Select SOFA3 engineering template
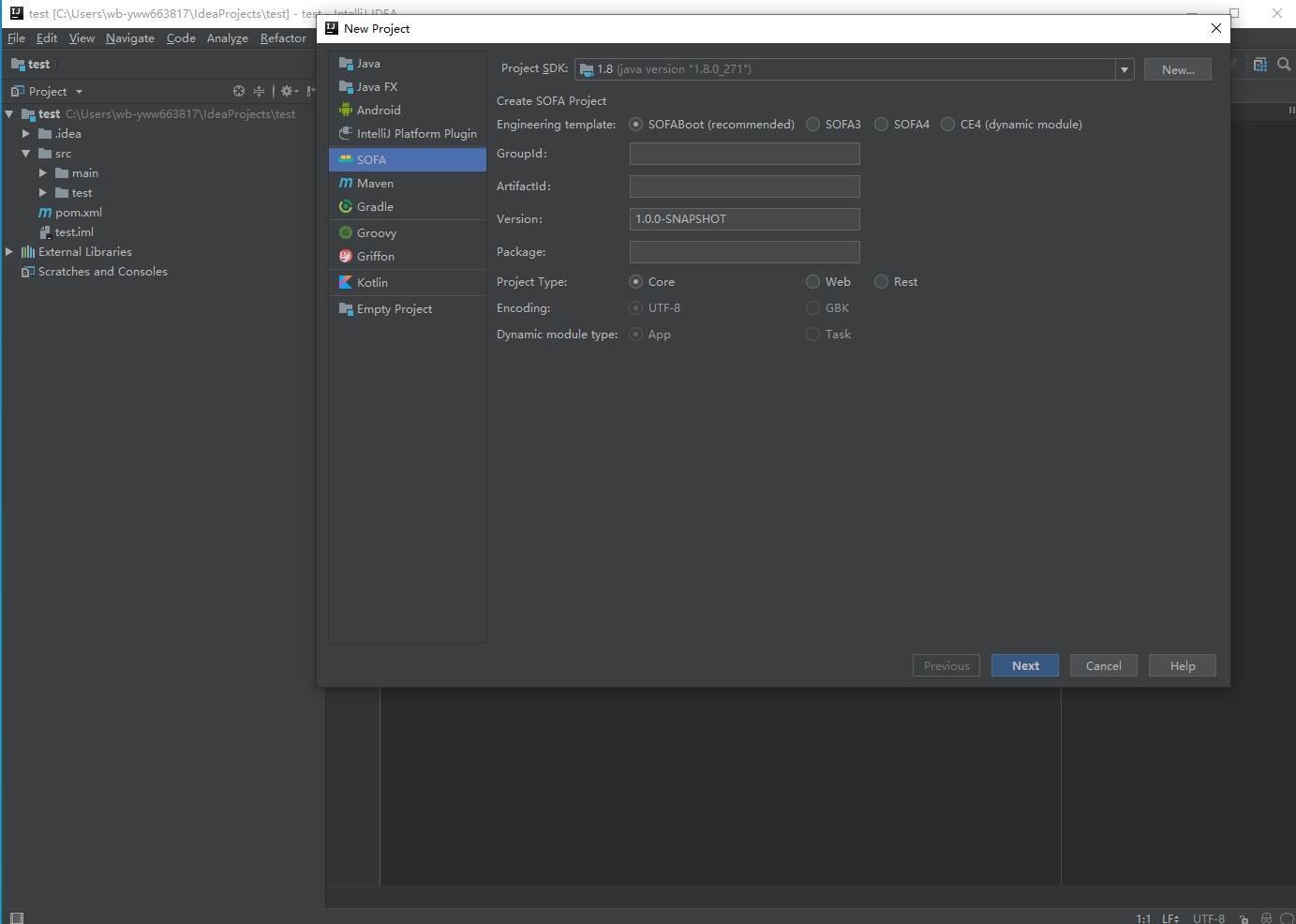 [x=813, y=125]
